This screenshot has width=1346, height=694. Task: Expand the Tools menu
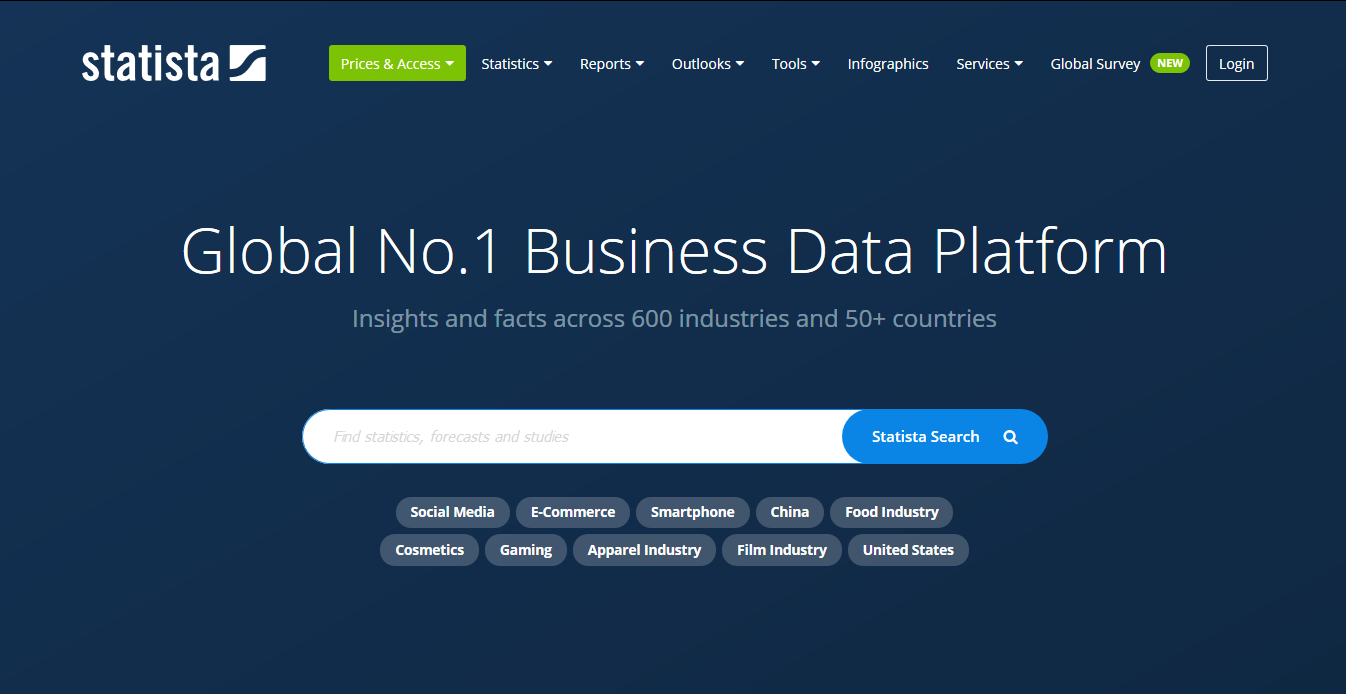795,64
